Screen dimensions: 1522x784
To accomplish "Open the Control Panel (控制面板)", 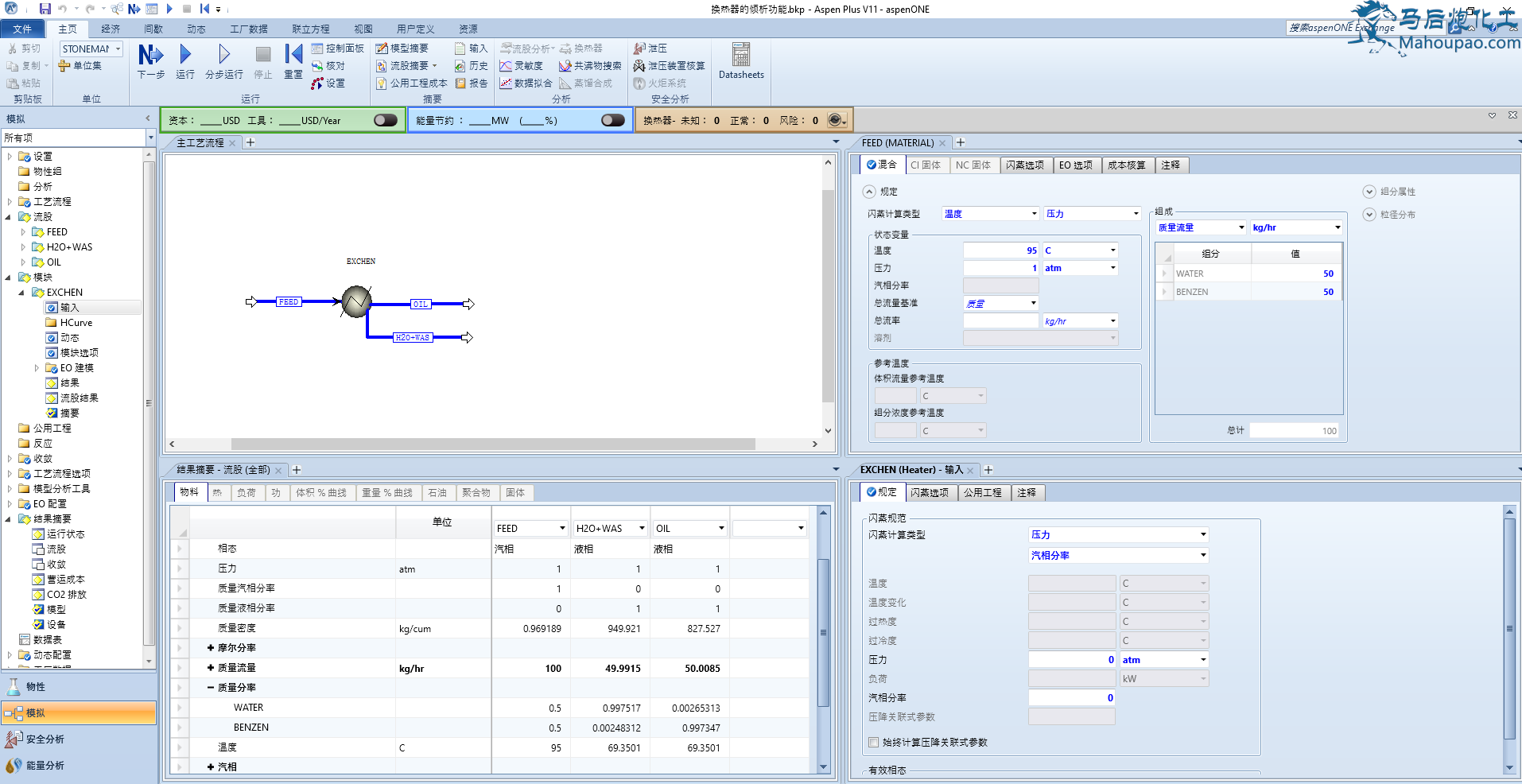I will 338,49.
